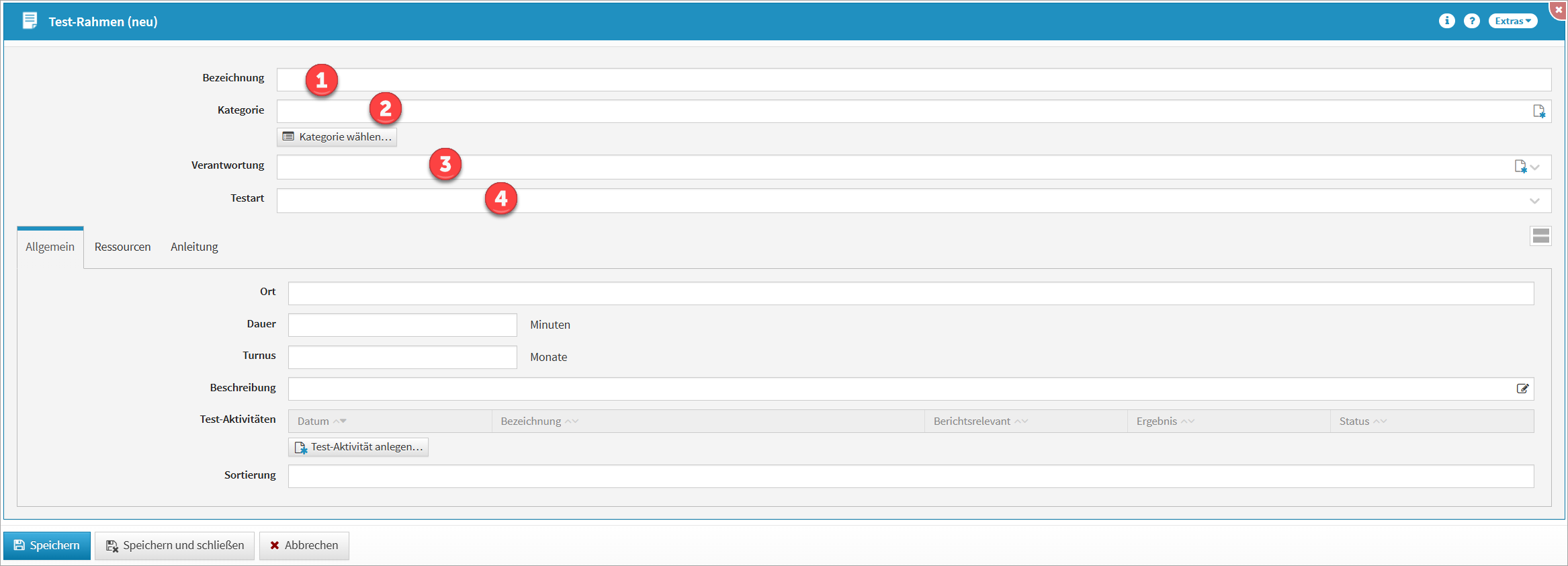Expand the Verantwortung dropdown arrow
Screen dimensions: 1568x566
point(1535,167)
